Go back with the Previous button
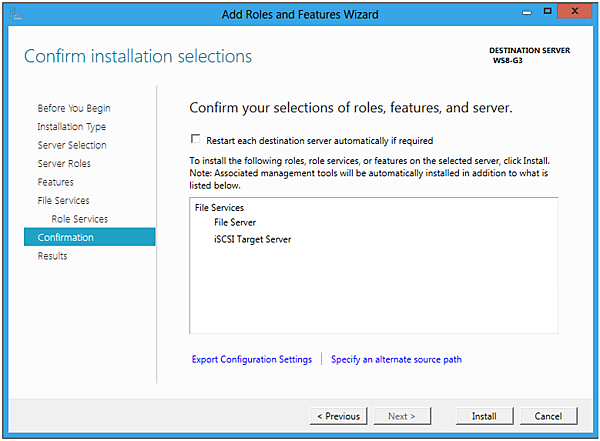 (338, 416)
